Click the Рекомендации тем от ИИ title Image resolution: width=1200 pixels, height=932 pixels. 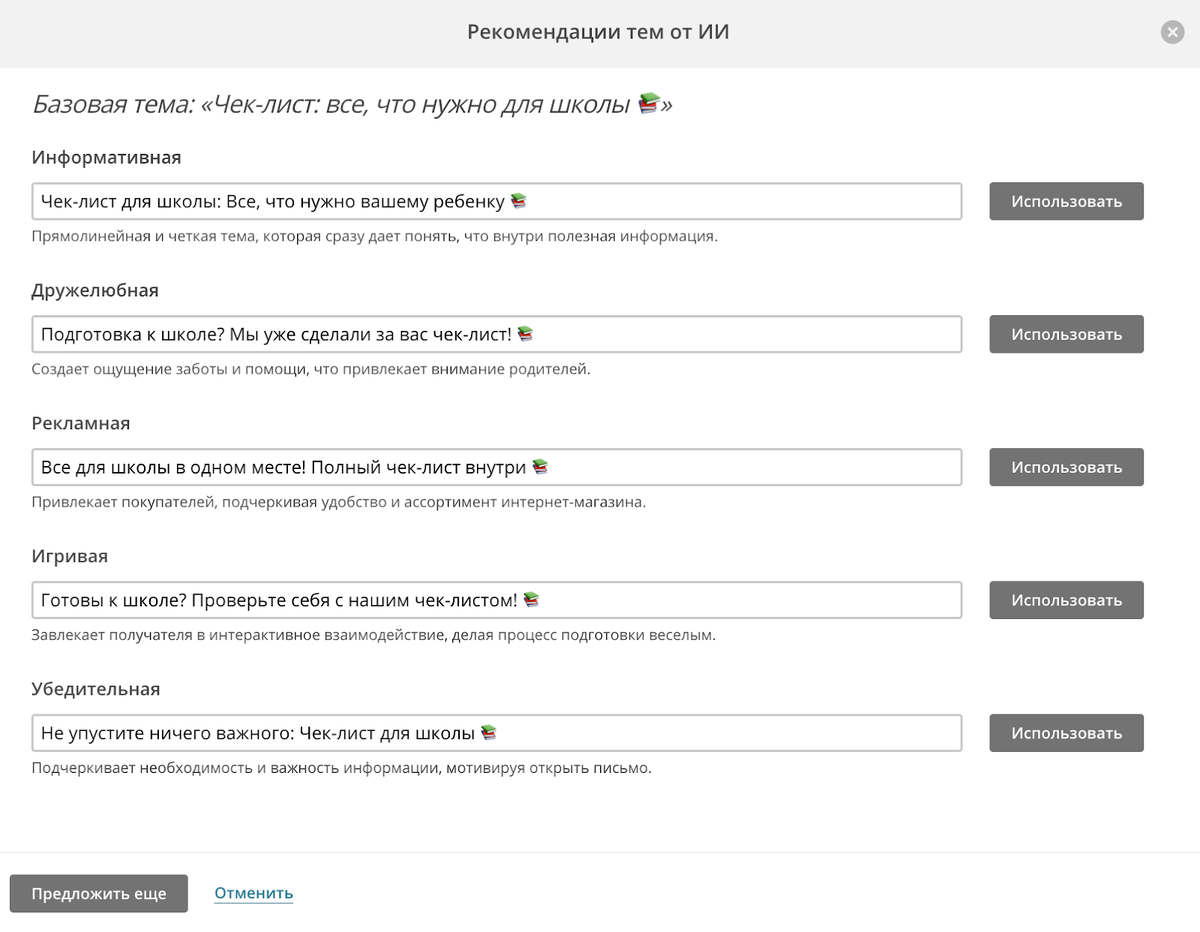598,32
